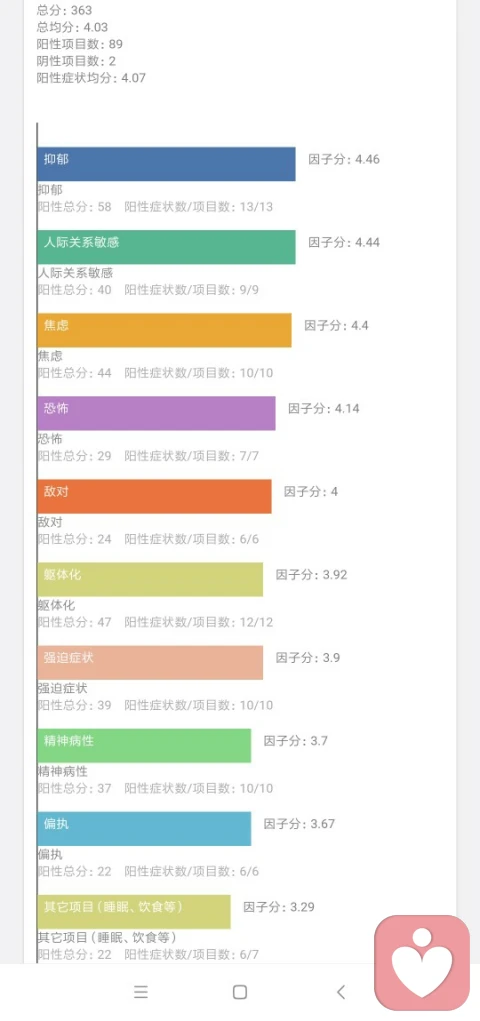Select the blue 抑郁 bar
The width and height of the screenshot is (480, 1021).
pos(166,164)
